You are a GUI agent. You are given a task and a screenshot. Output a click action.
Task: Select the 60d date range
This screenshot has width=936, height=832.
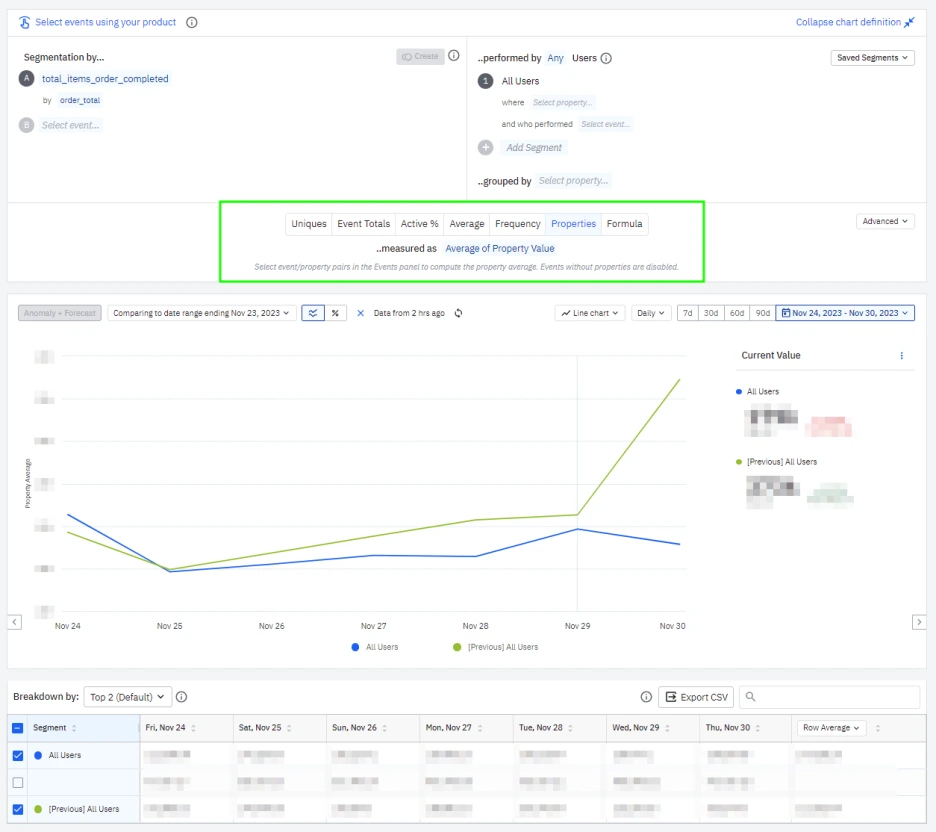tap(737, 313)
